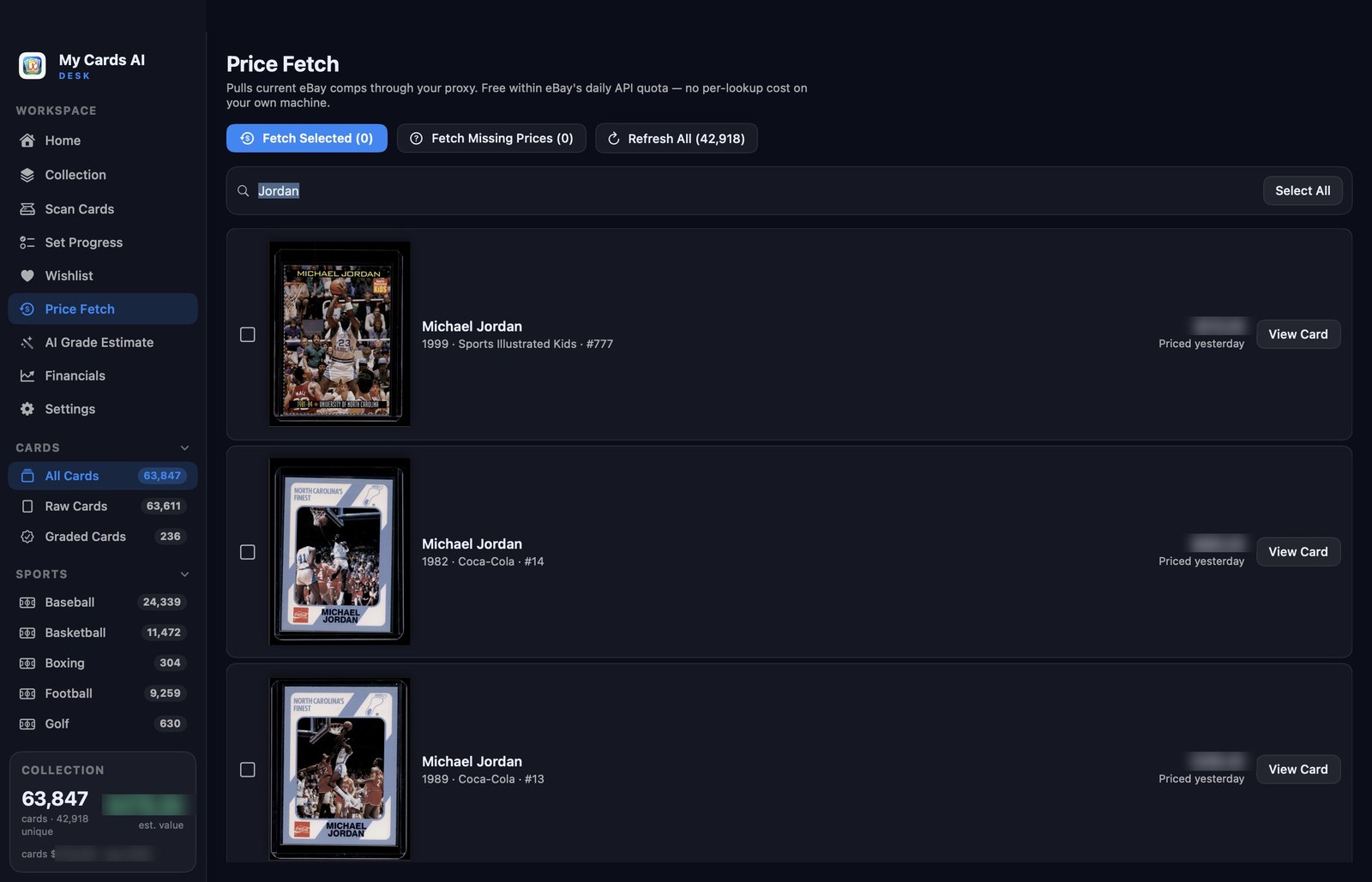Click the Refresh All circular arrow icon
1372x882 pixels.
point(614,139)
